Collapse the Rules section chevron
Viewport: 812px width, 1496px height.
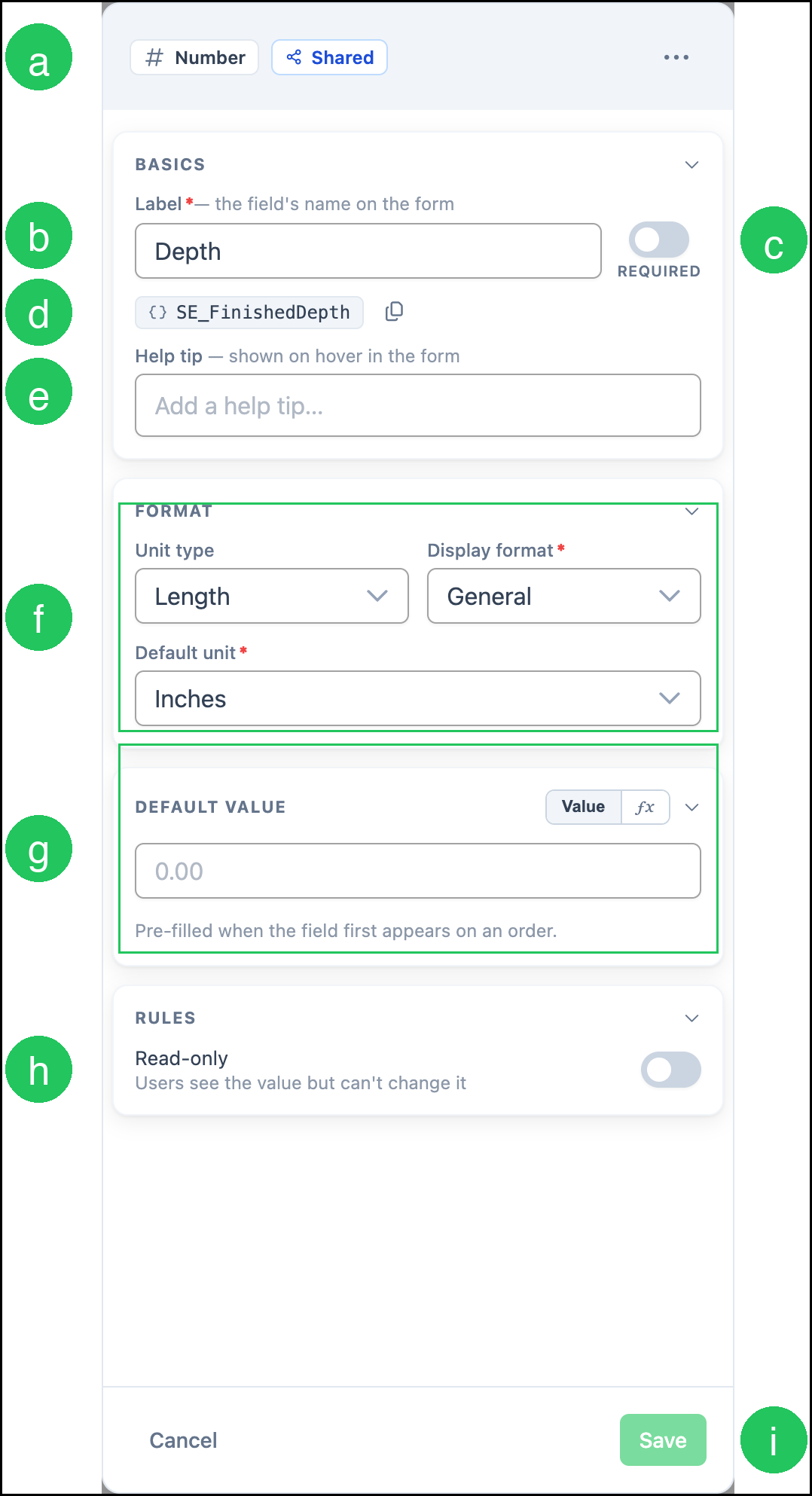[691, 1018]
